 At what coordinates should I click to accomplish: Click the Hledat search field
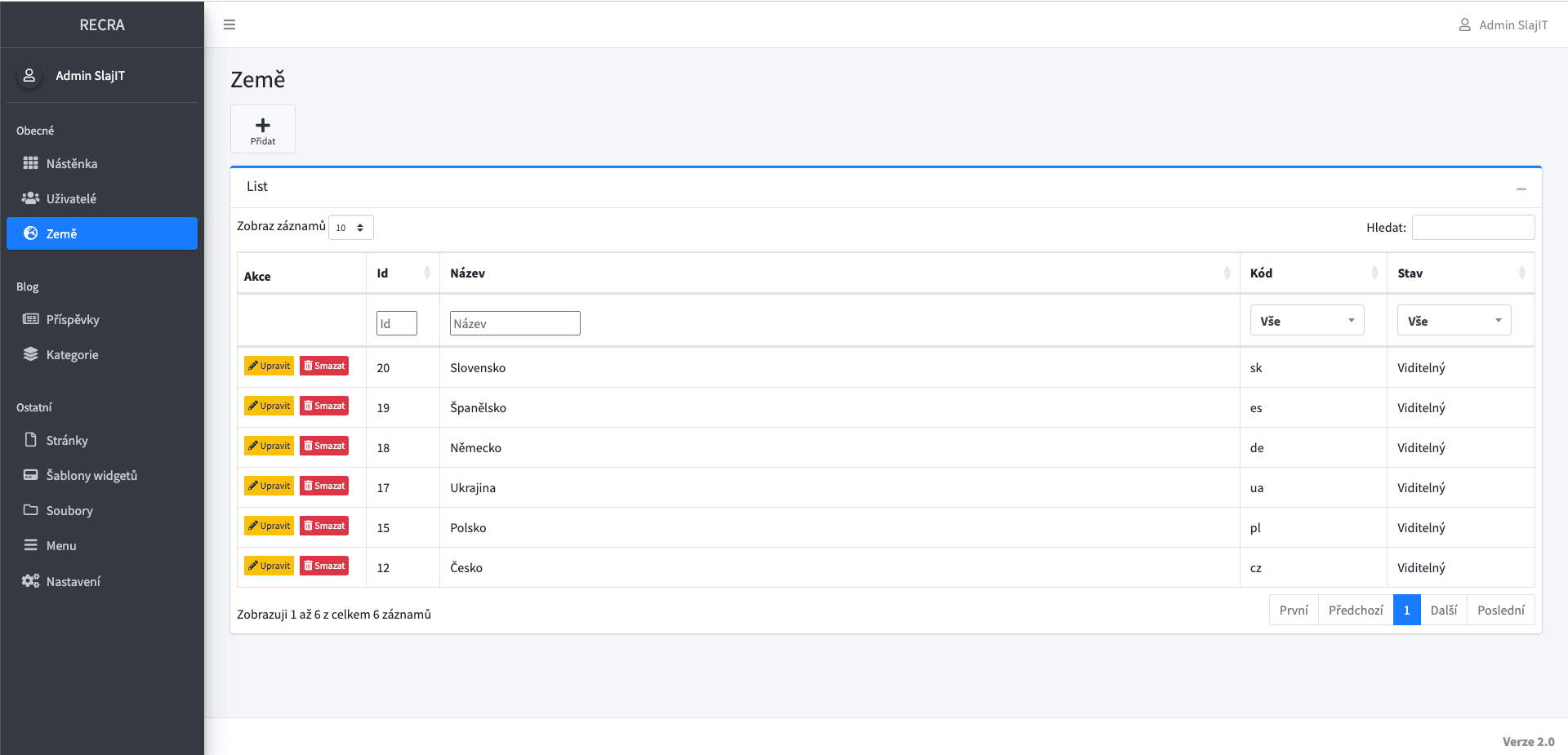[1472, 228]
